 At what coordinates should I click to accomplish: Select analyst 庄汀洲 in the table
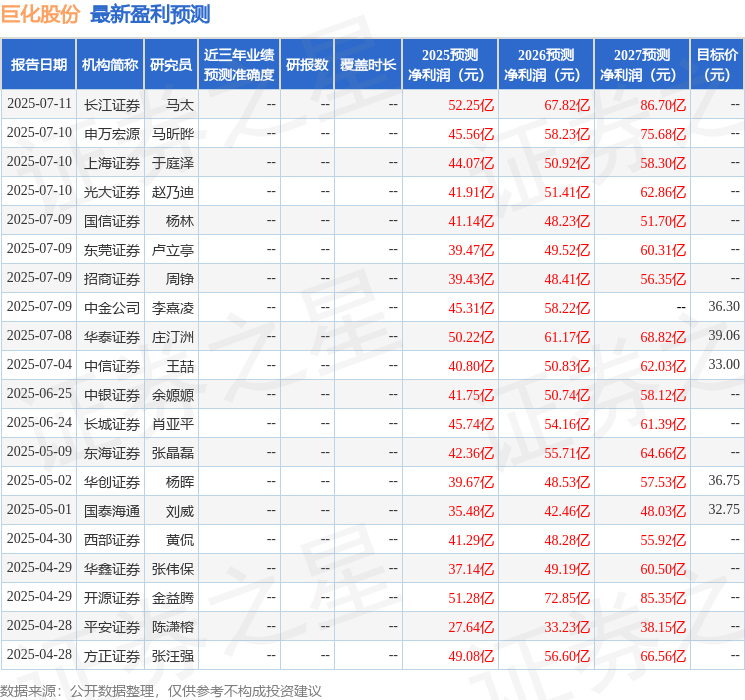click(x=173, y=336)
